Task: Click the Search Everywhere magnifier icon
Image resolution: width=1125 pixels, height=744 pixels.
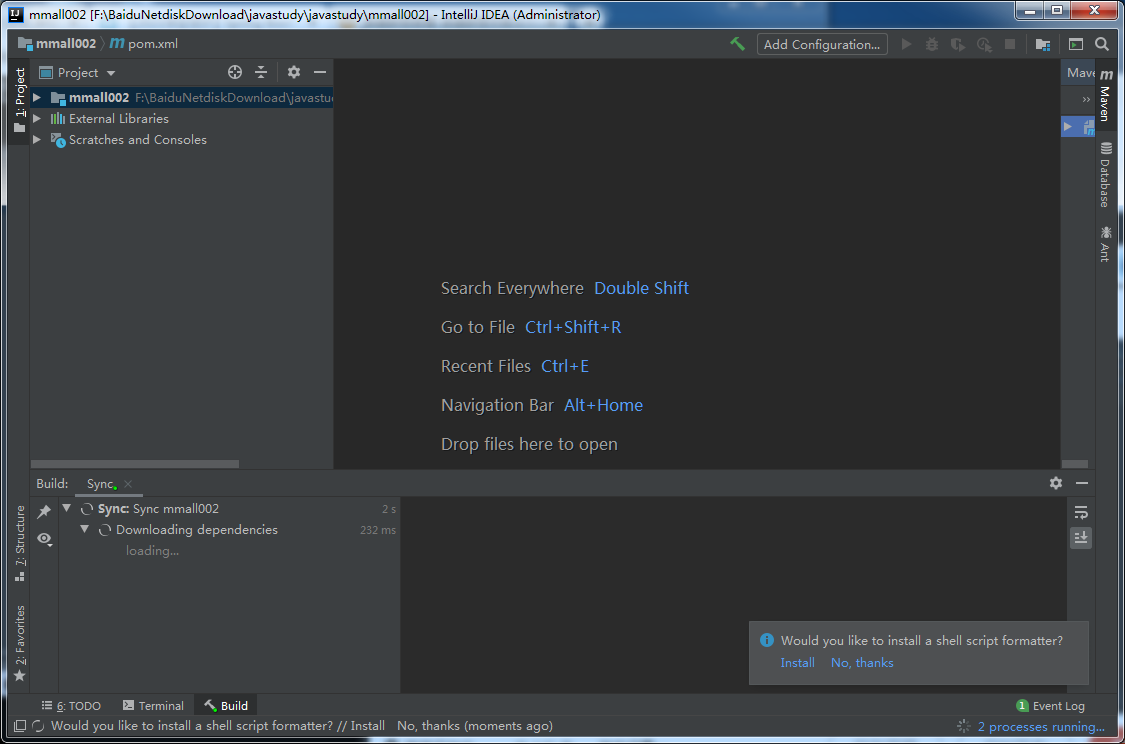Action: point(1102,44)
